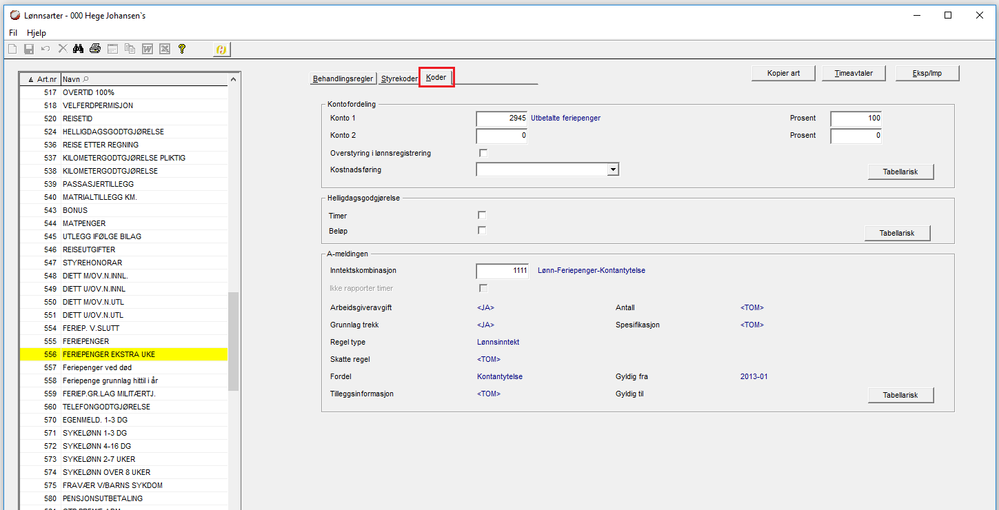999x510 pixels.
Task: Click the wage type list scrollbar
Action: click(x=234, y=340)
